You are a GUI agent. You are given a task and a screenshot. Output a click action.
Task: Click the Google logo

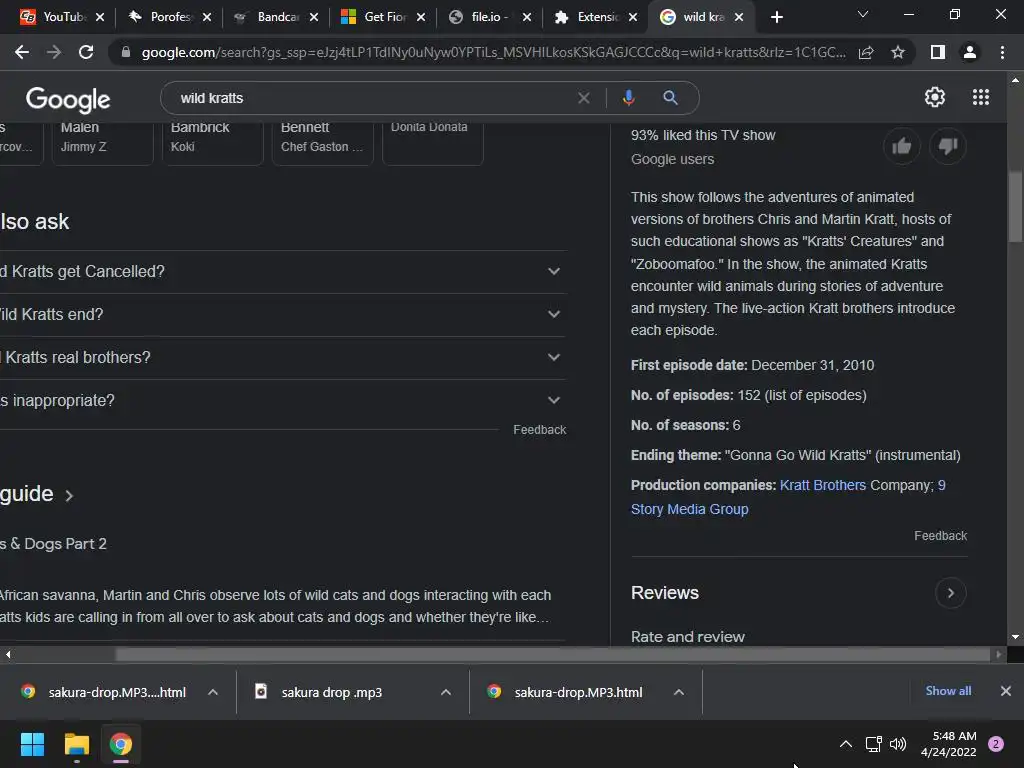click(x=68, y=99)
